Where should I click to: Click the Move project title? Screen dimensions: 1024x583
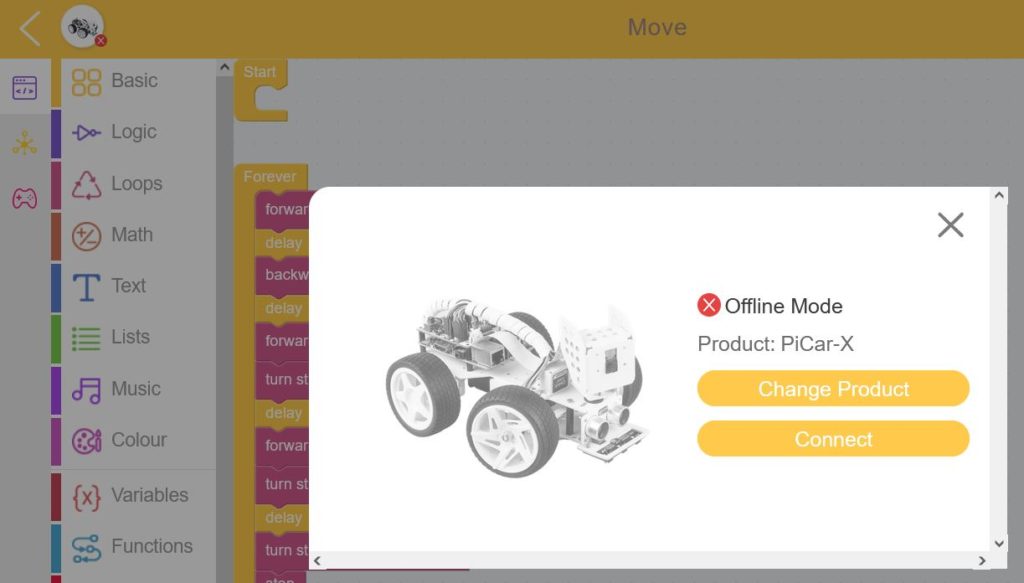(x=657, y=27)
